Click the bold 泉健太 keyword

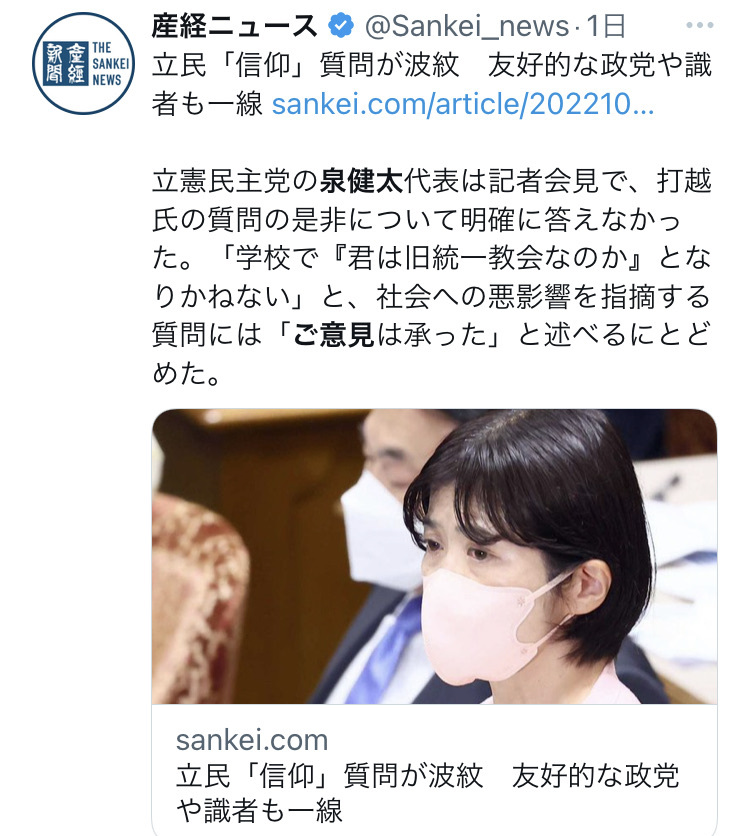tap(361, 181)
